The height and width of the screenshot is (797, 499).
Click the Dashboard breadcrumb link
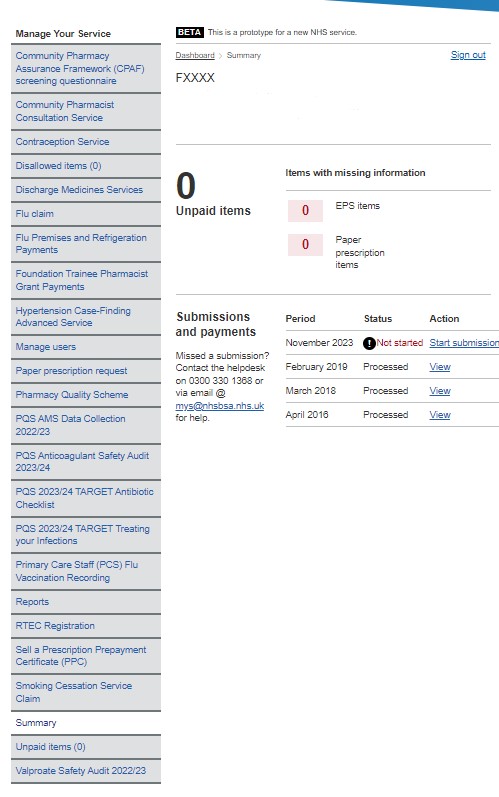coord(195,55)
